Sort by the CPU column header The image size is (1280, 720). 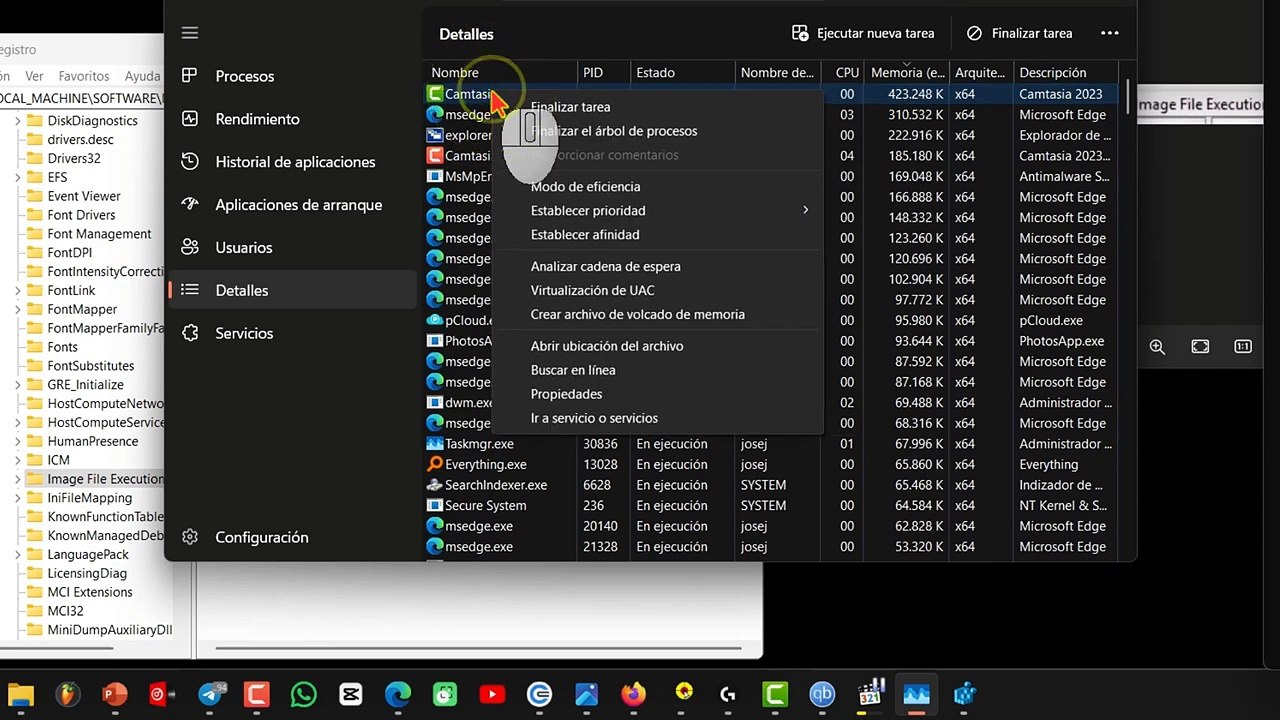[x=847, y=73]
